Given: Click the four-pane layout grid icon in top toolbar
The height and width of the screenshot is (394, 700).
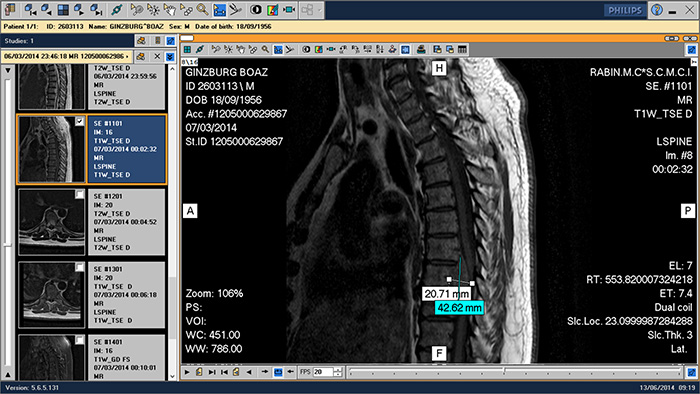Looking at the screenshot, I should pos(63,9).
